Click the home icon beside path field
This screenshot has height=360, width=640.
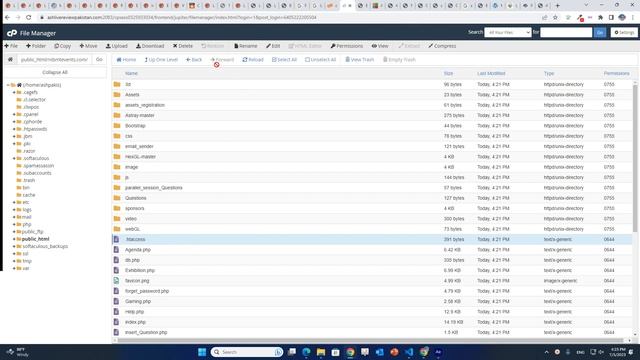10,60
